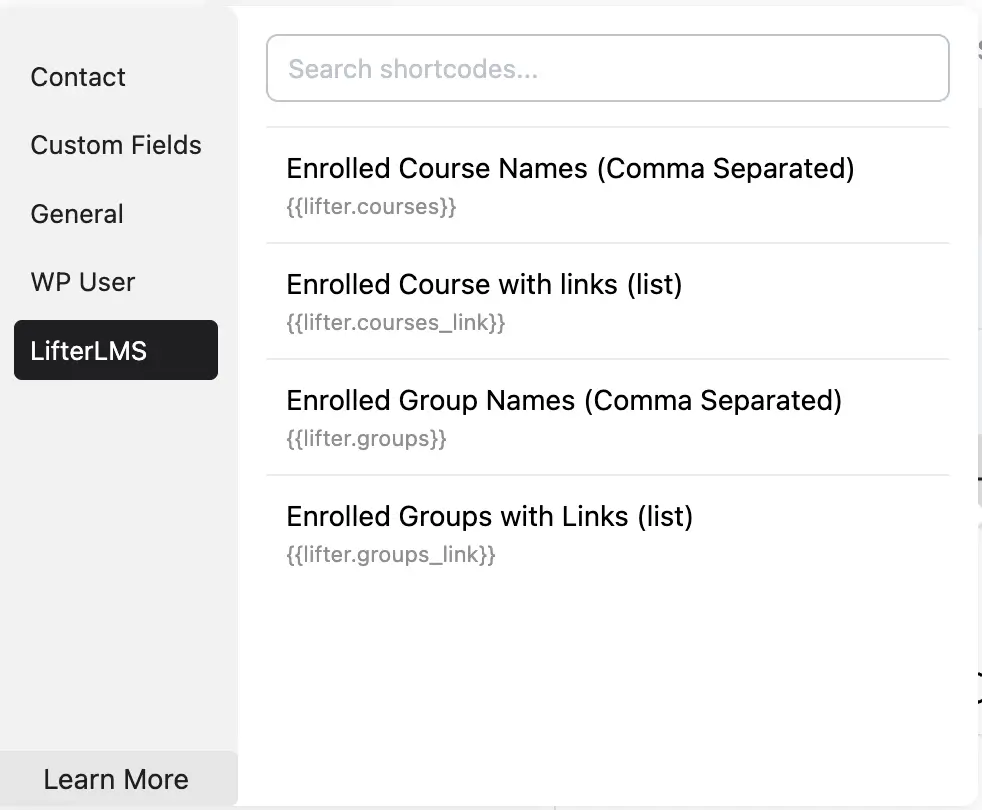The image size is (982, 810).
Task: Switch to Custom Fields category
Action: pos(116,145)
